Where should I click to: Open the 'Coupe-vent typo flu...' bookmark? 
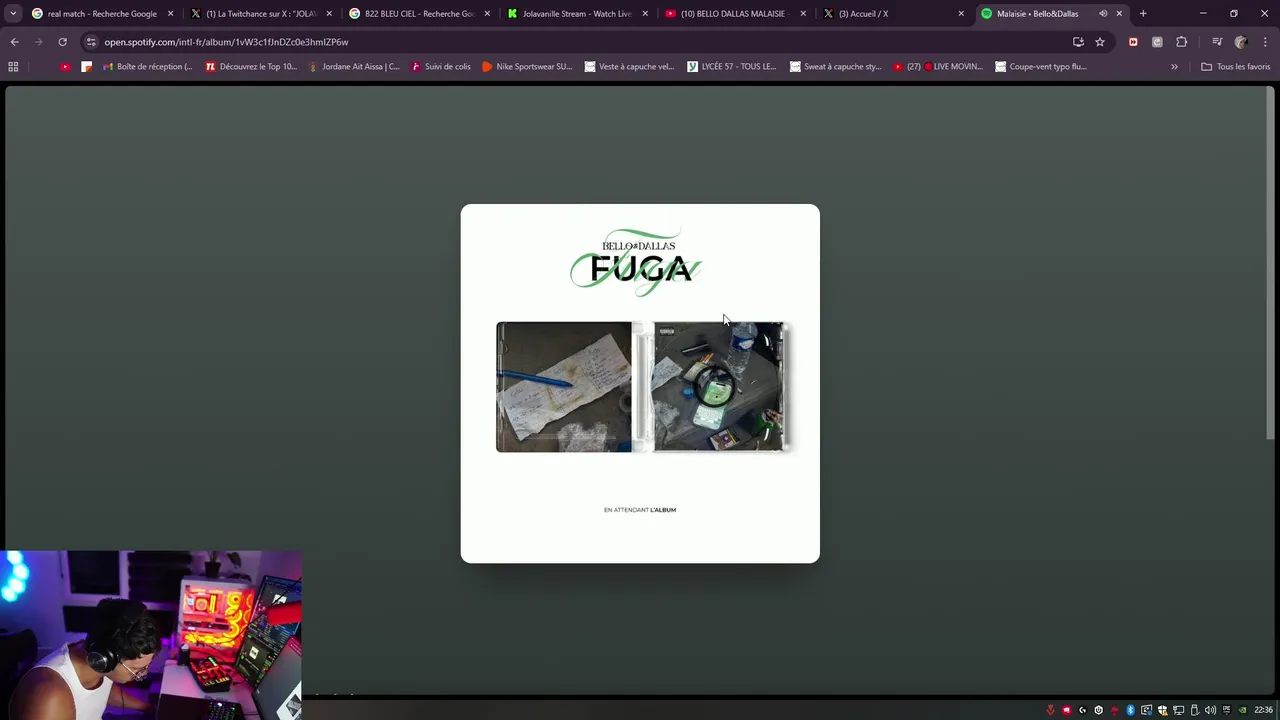(1041, 67)
